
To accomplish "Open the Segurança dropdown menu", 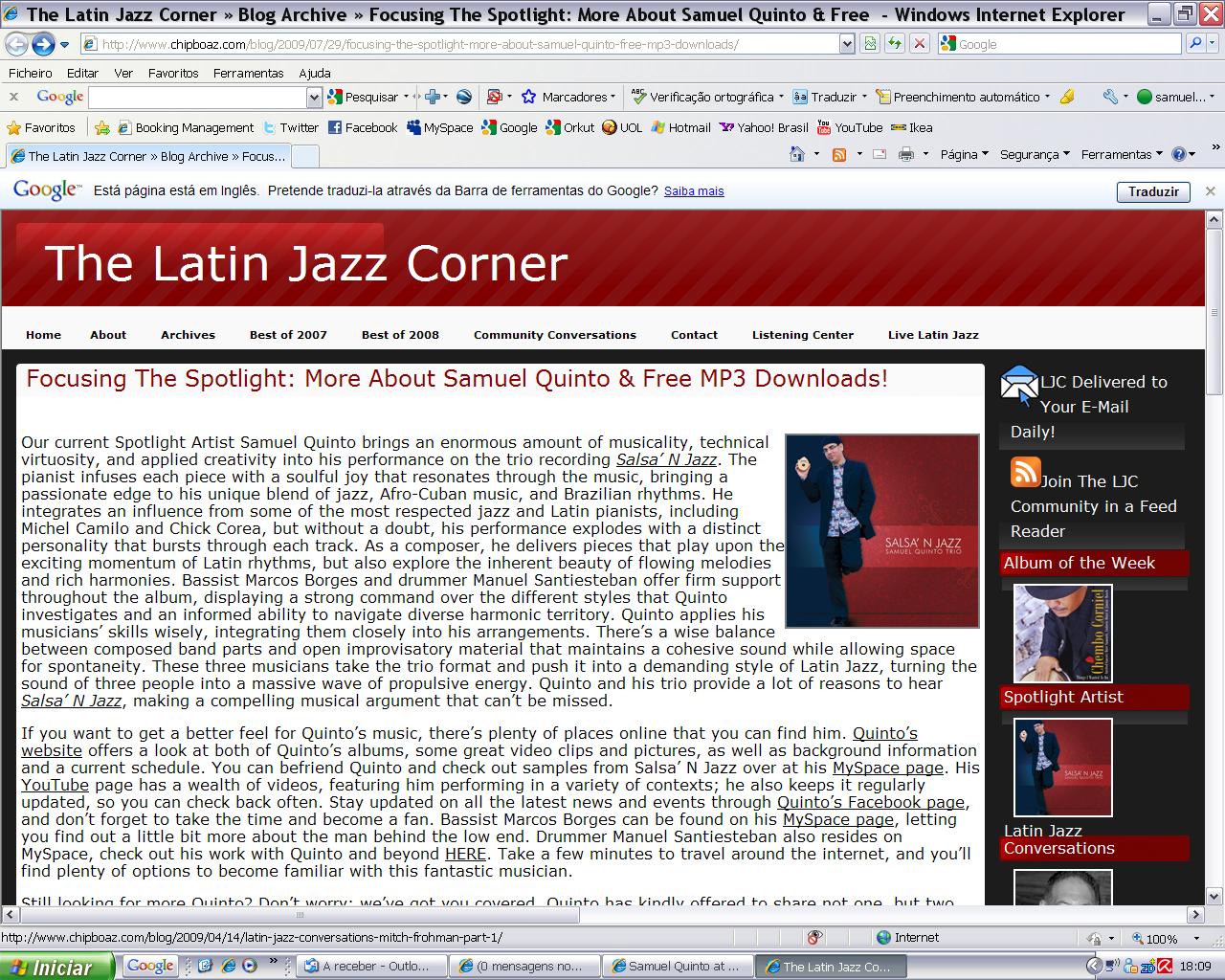I will [1035, 154].
